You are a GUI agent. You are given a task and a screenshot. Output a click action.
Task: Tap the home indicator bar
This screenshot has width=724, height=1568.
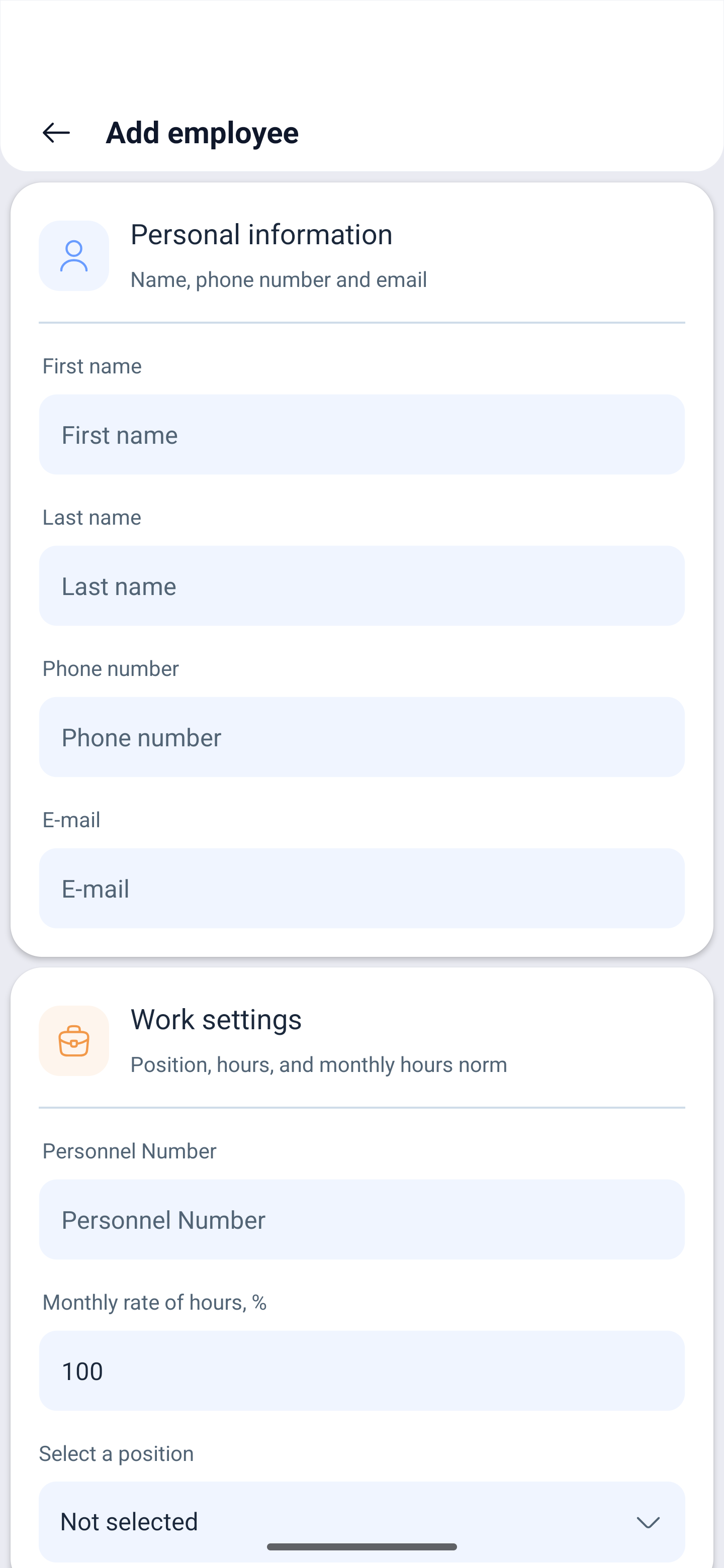tap(361, 1547)
